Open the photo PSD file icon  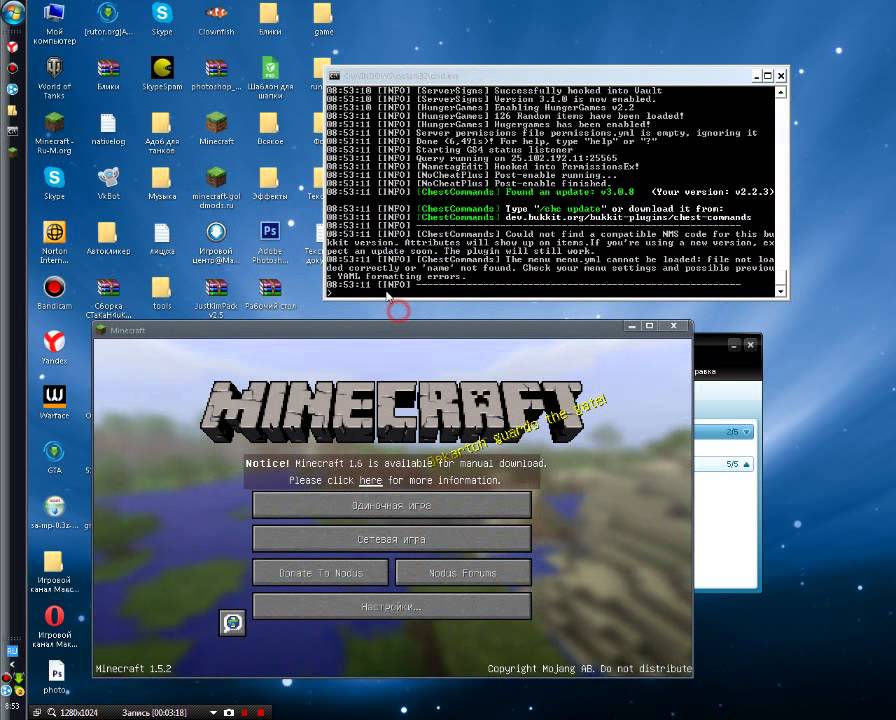[x=55, y=677]
